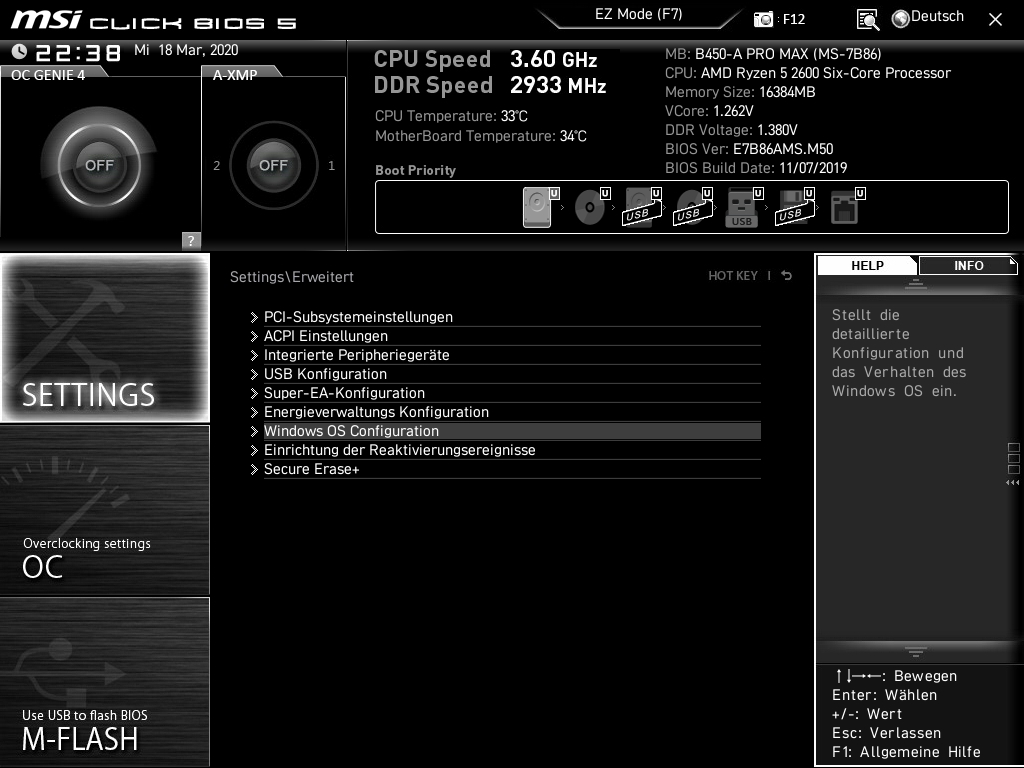The height and width of the screenshot is (768, 1024).
Task: Select the network boot device icon
Action: [x=844, y=207]
